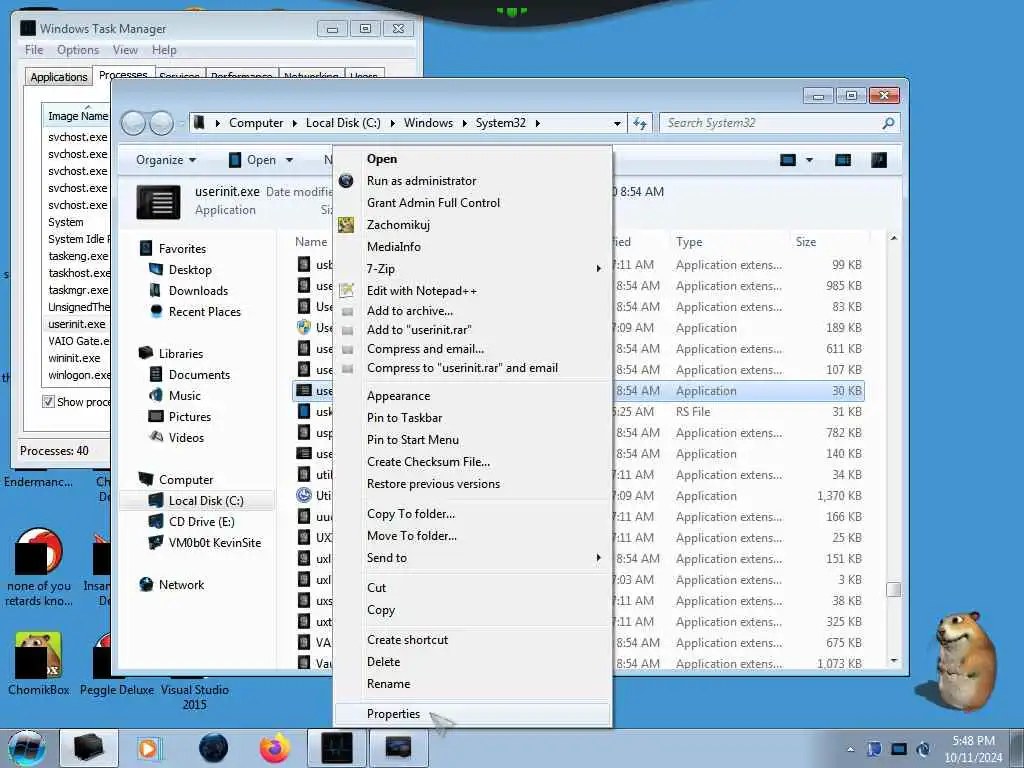This screenshot has height=768, width=1024.
Task: Expand the chevron after System32 in breadcrumb
Action: [537, 123]
